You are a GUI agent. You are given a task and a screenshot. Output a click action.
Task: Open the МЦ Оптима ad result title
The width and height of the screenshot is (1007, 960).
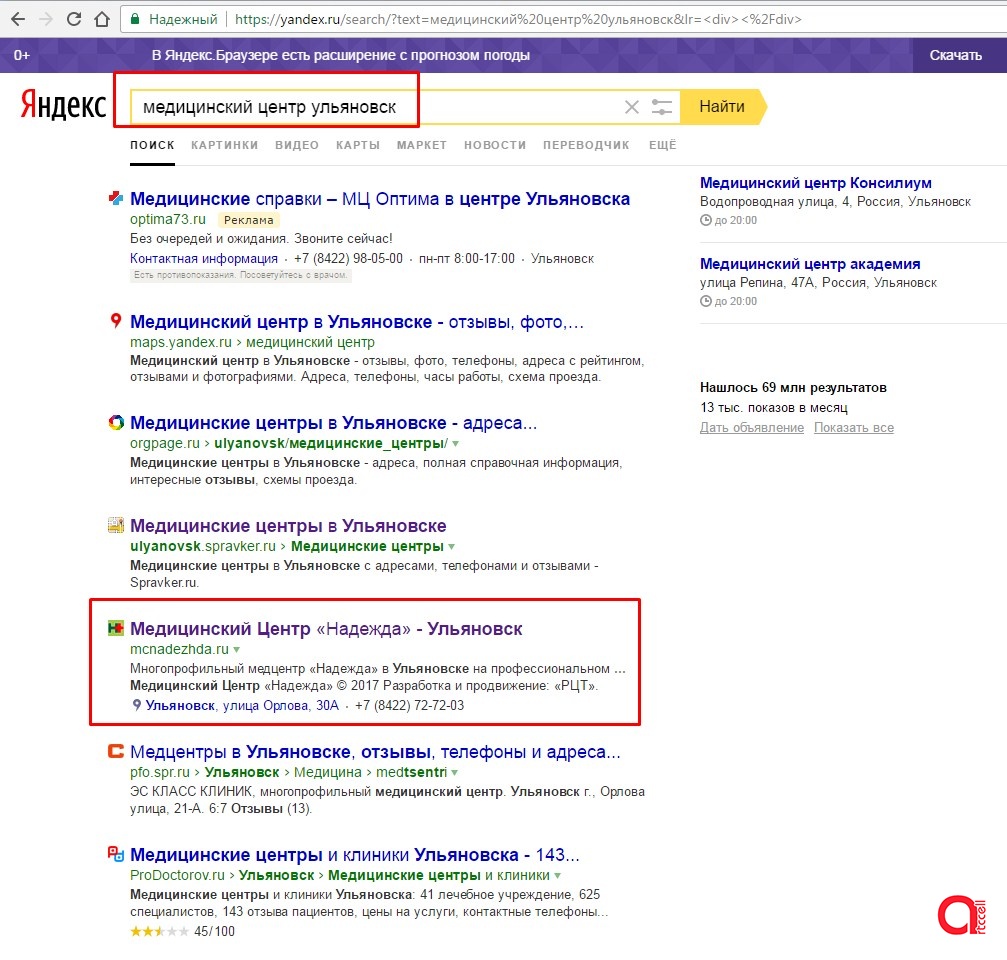[380, 198]
